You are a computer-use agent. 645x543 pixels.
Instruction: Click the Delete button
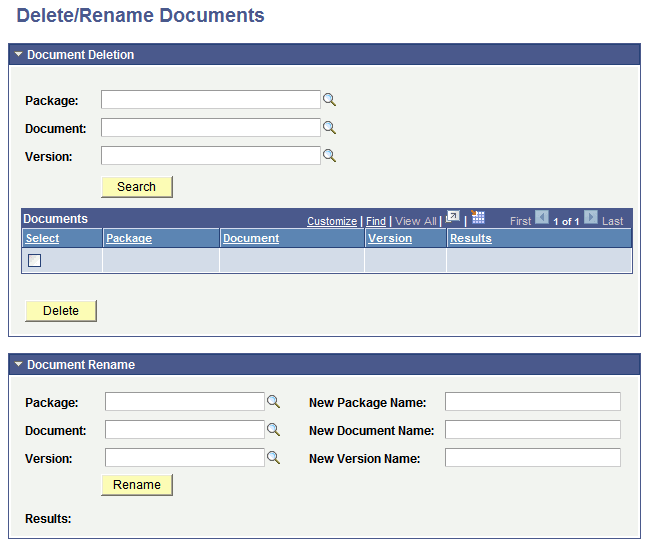[61, 311]
